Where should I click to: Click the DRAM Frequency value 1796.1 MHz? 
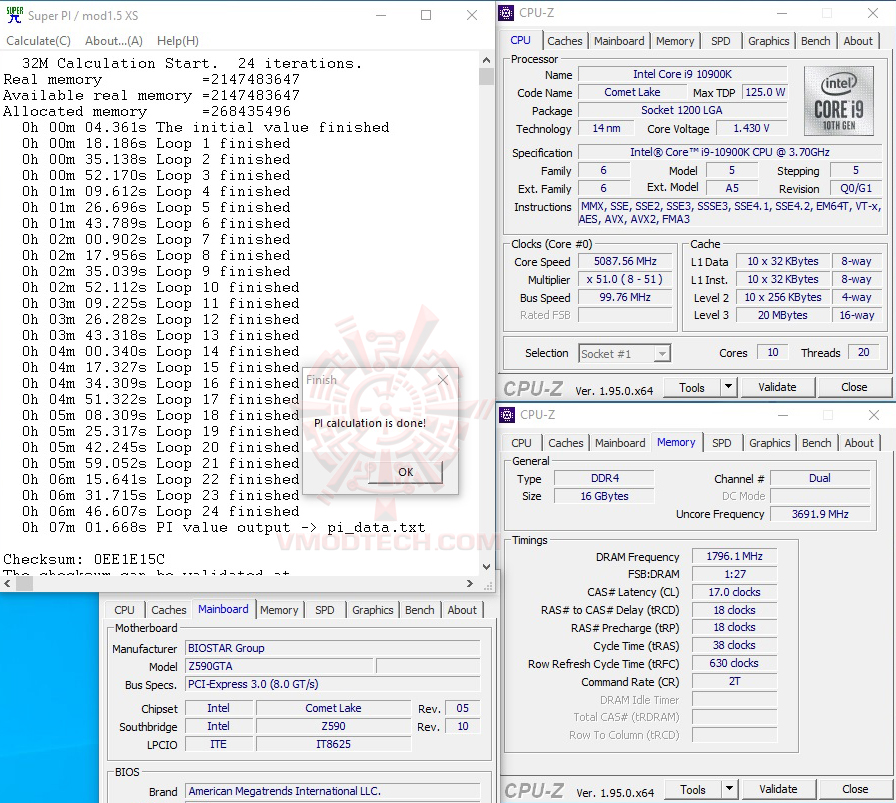click(x=734, y=556)
